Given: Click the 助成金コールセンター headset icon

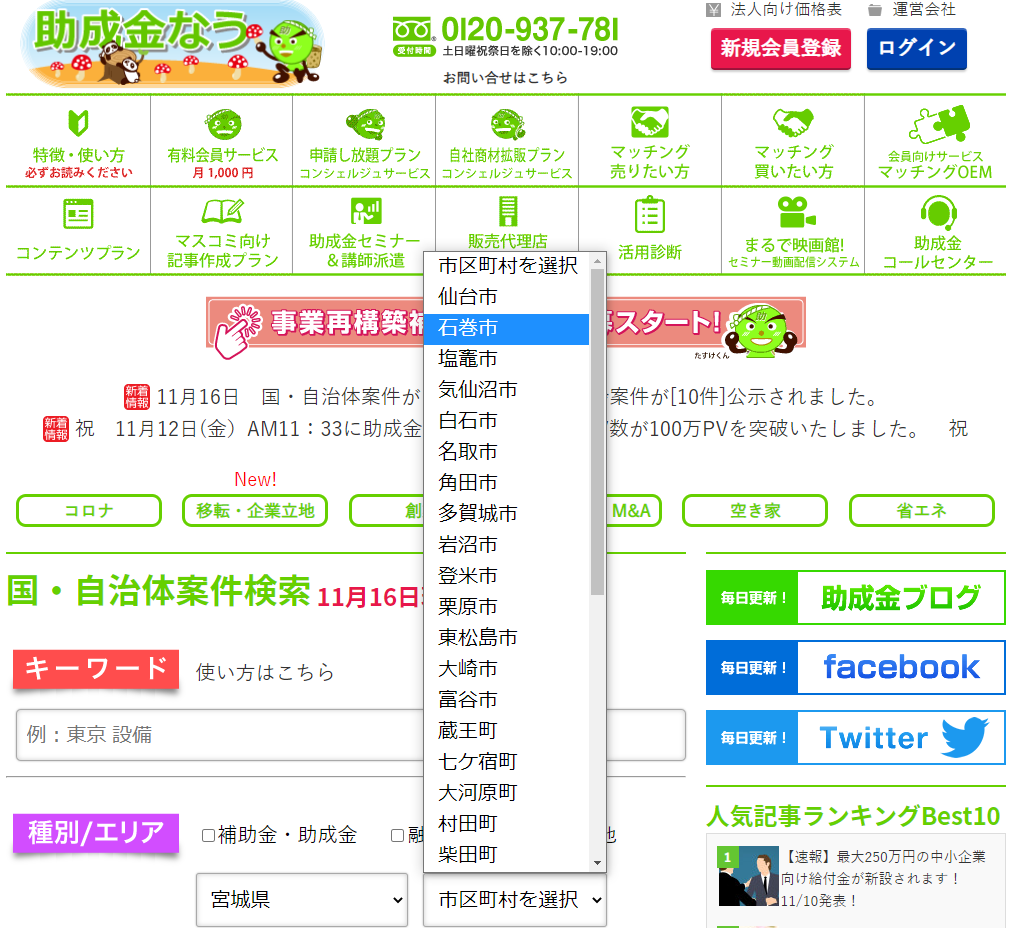Looking at the screenshot, I should [x=937, y=214].
